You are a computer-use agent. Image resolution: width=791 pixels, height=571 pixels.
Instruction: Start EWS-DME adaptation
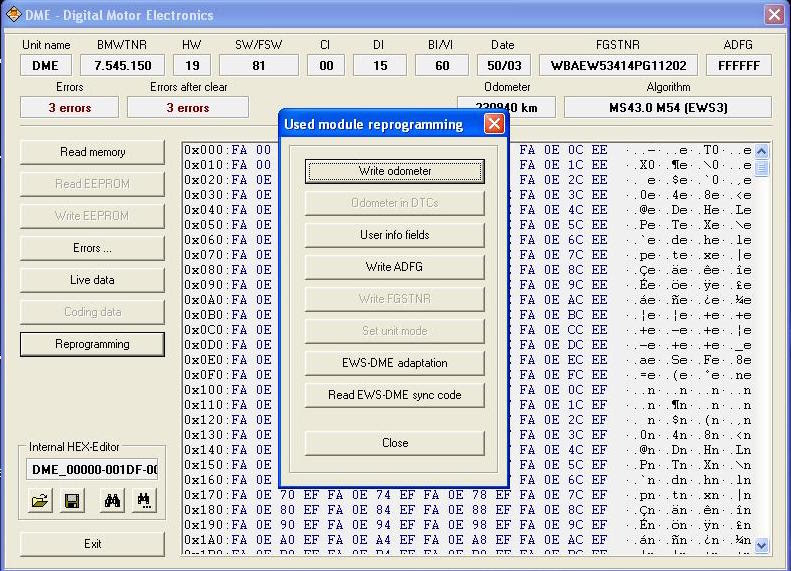pos(394,363)
